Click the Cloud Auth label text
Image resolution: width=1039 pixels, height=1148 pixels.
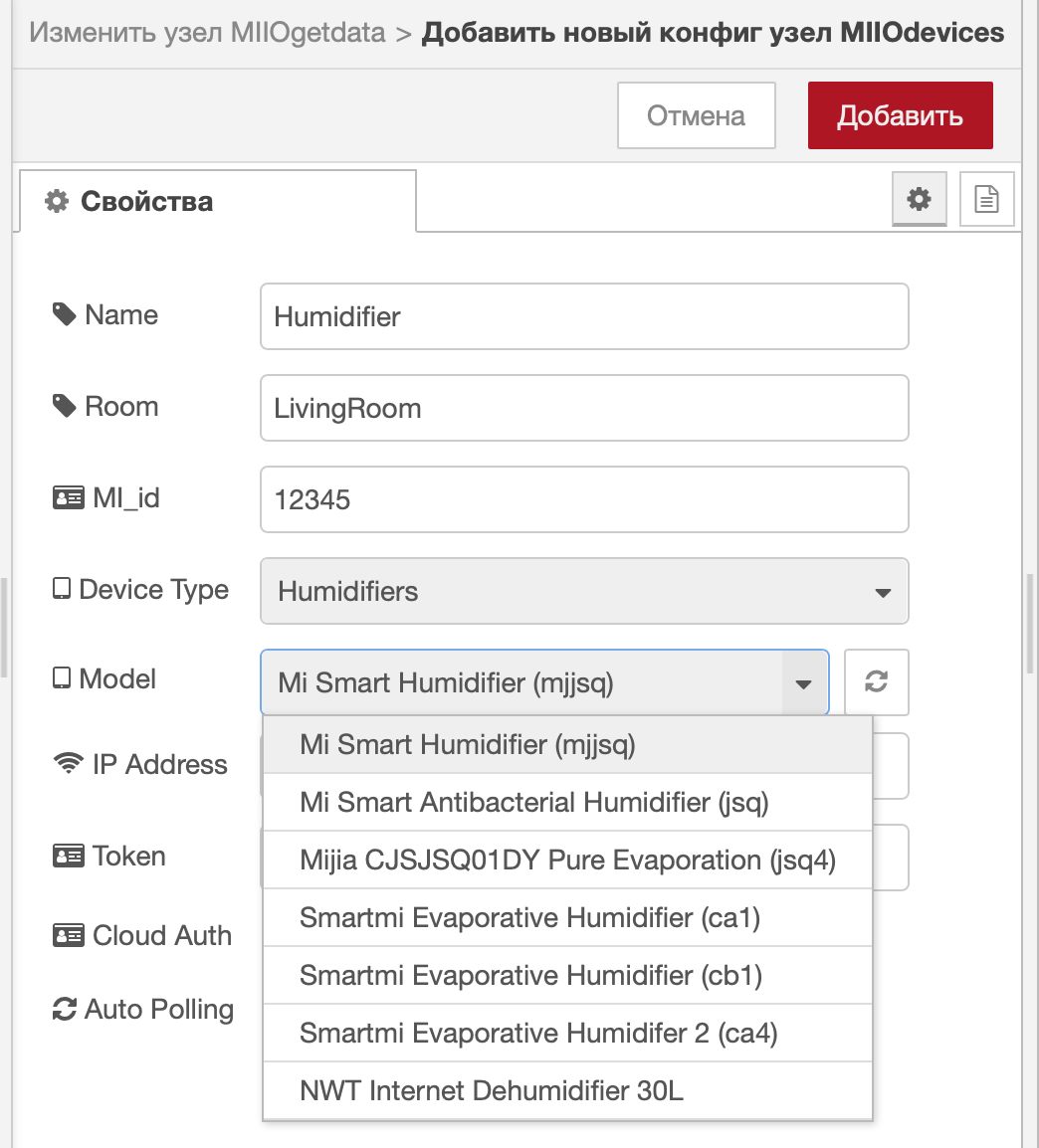(162, 935)
